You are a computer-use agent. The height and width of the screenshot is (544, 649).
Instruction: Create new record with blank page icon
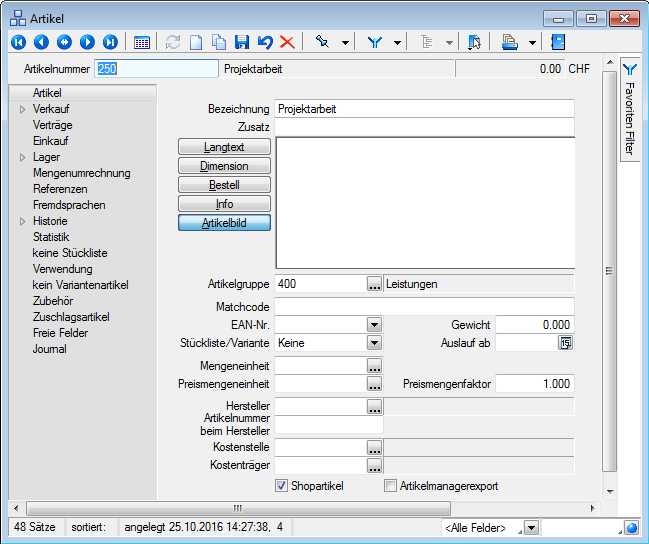pyautogui.click(x=196, y=42)
